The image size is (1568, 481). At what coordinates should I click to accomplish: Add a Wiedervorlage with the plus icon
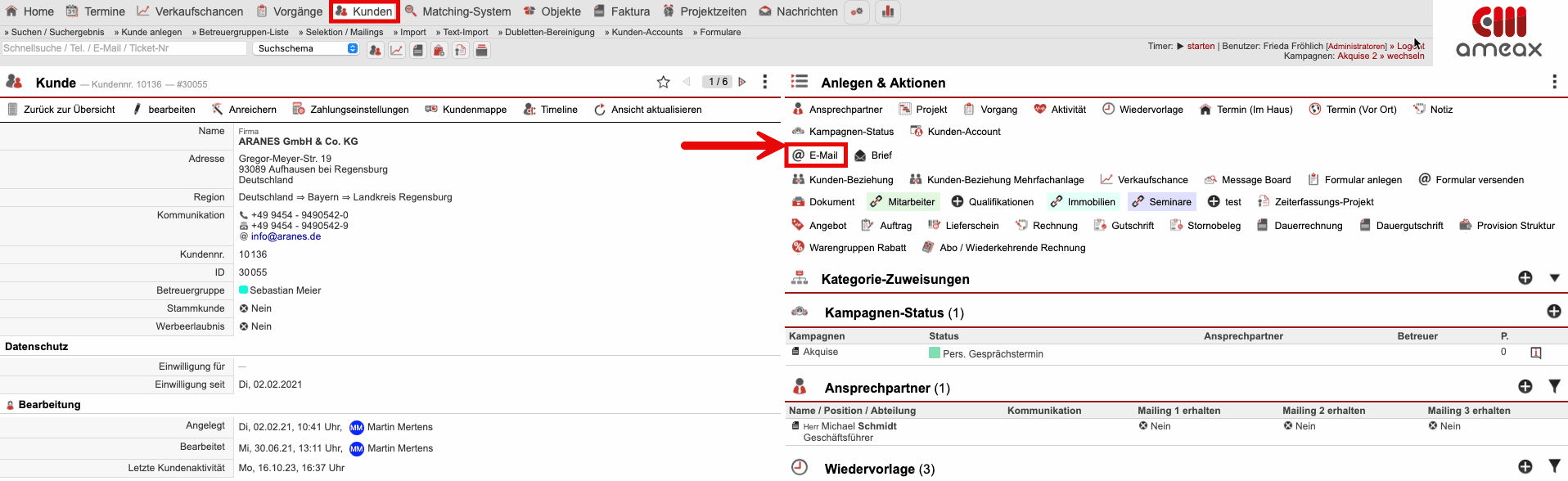(1525, 466)
